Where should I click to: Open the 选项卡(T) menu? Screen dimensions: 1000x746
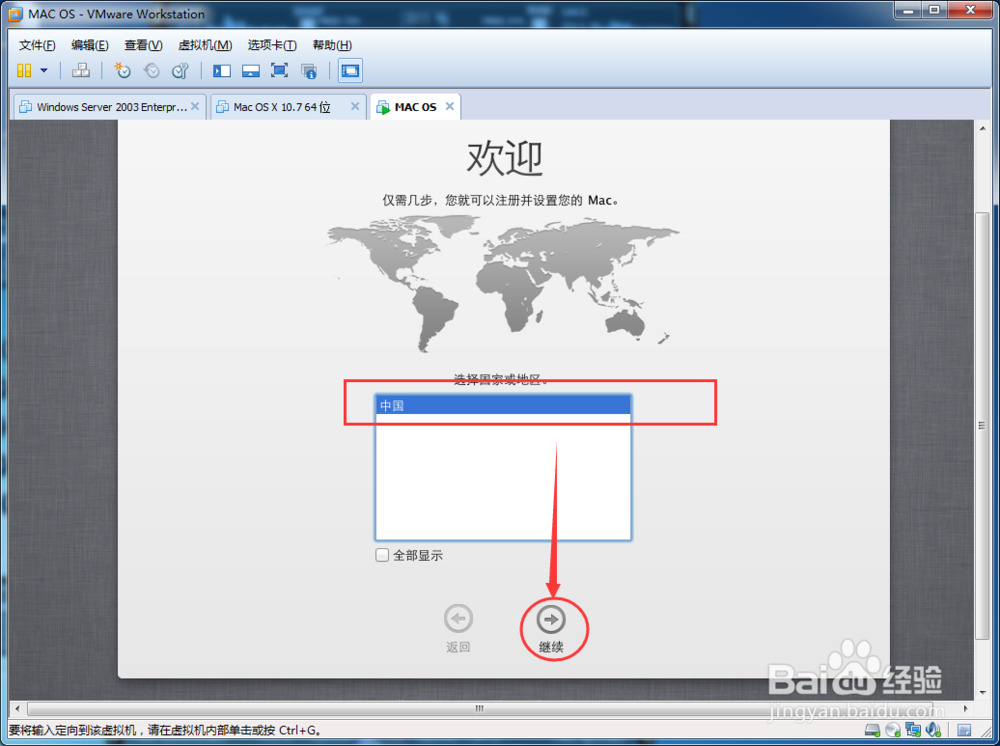pos(272,45)
